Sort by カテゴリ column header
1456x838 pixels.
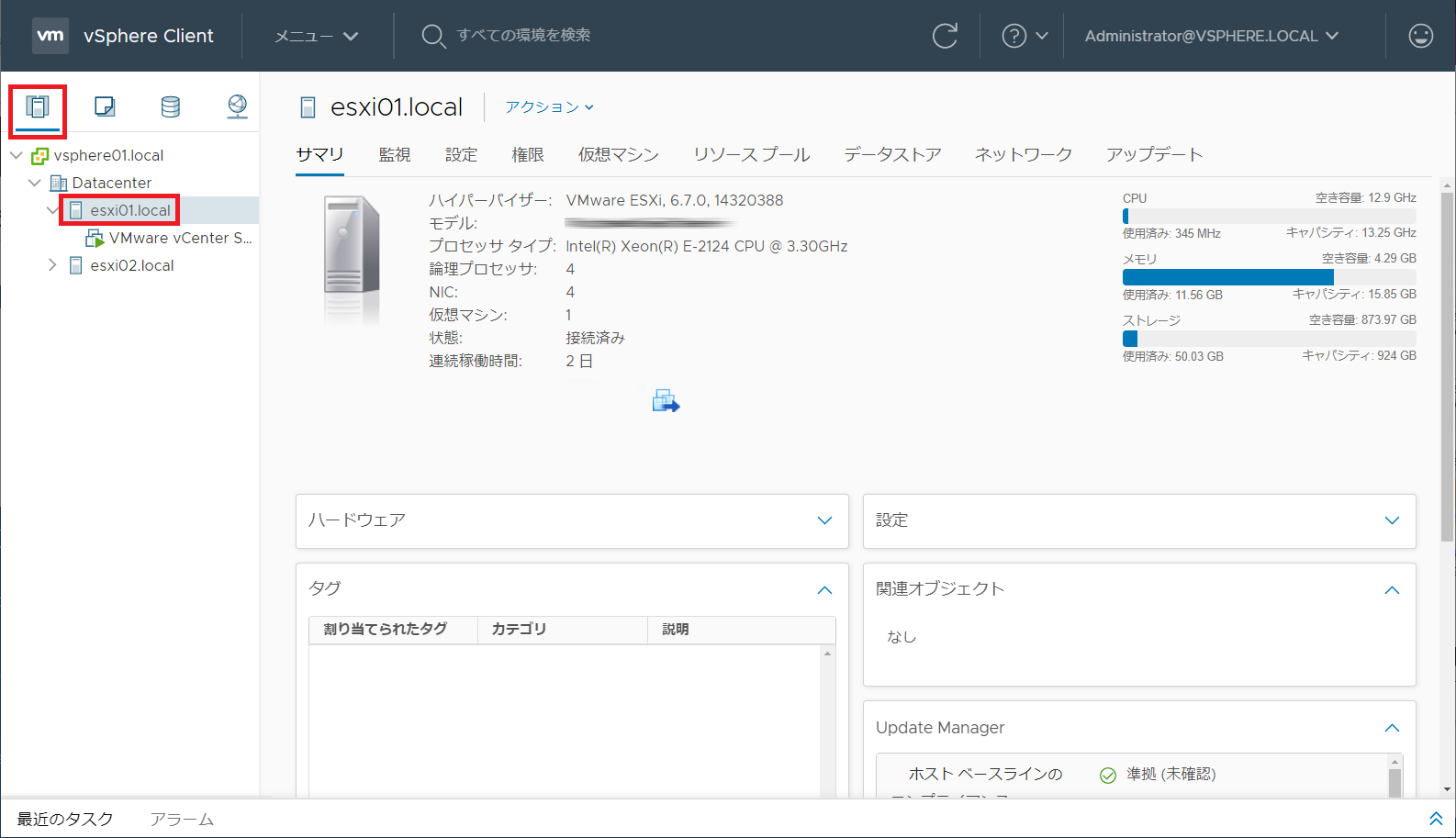coord(563,630)
